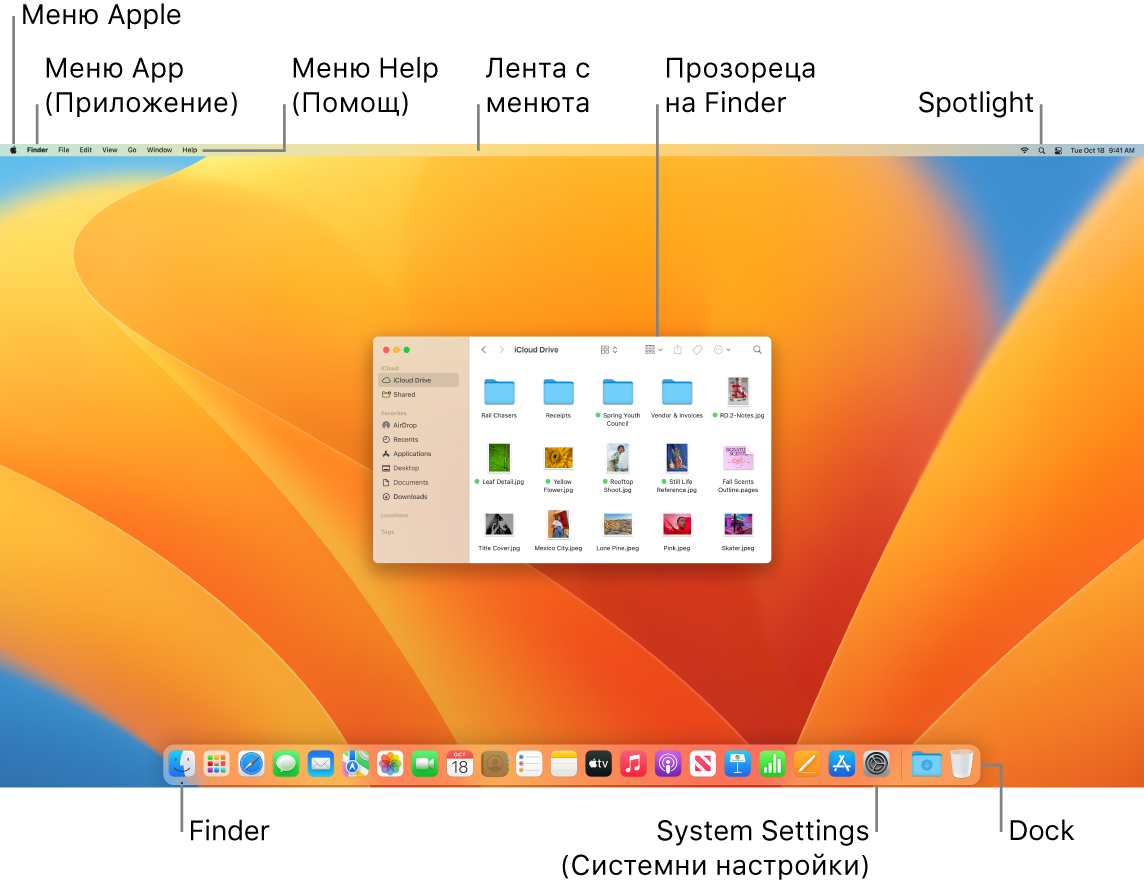The height and width of the screenshot is (888, 1144).
Task: Open Numbers in the Dock
Action: pos(772,764)
